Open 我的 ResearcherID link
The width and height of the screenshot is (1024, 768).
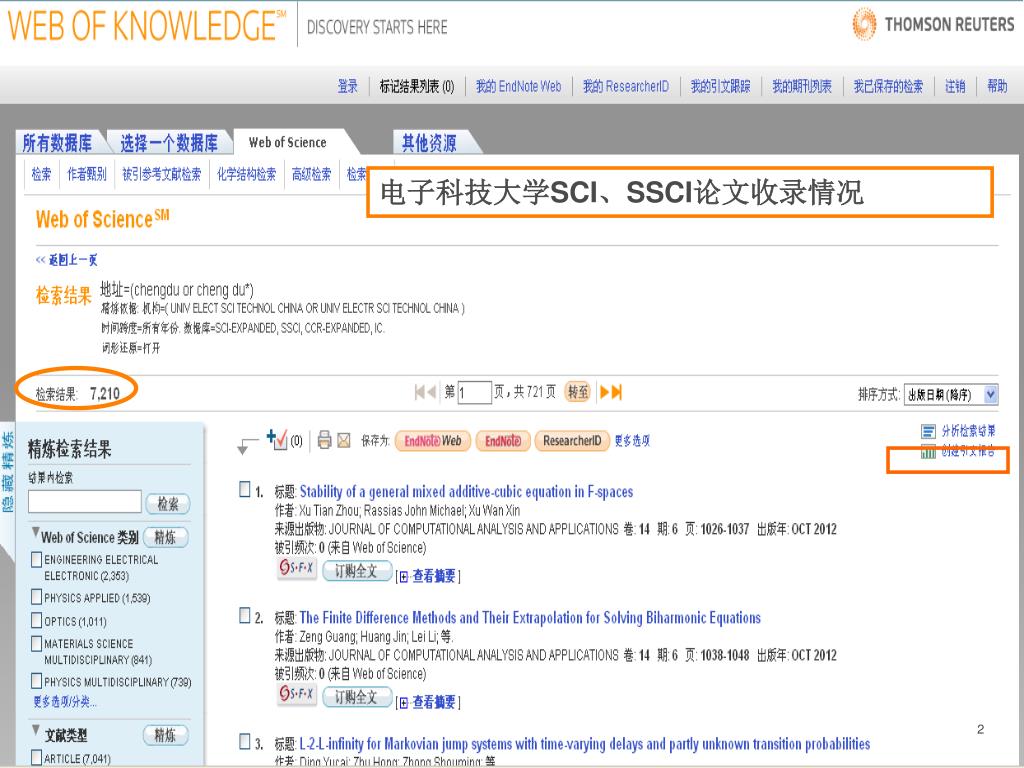click(x=626, y=86)
